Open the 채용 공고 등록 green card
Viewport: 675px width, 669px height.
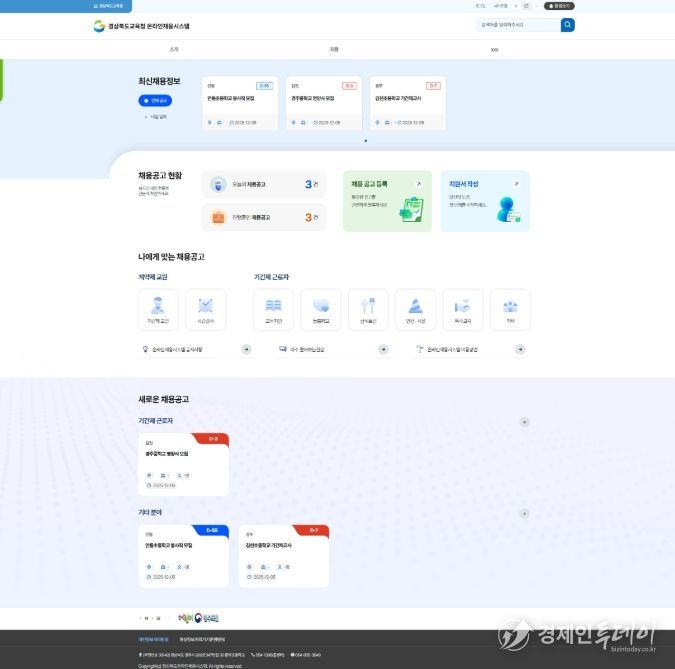pyautogui.click(x=387, y=201)
